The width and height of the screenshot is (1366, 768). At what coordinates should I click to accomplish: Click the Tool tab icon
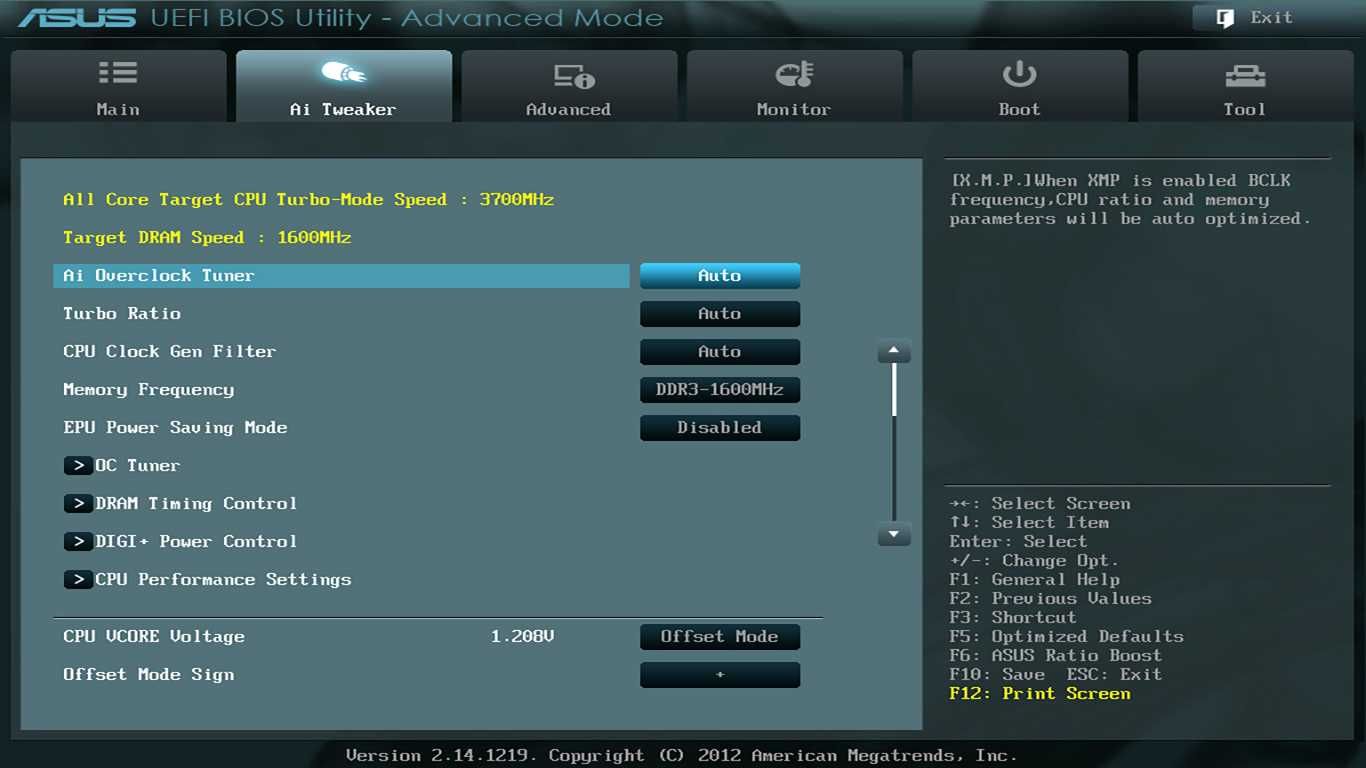1245,75
